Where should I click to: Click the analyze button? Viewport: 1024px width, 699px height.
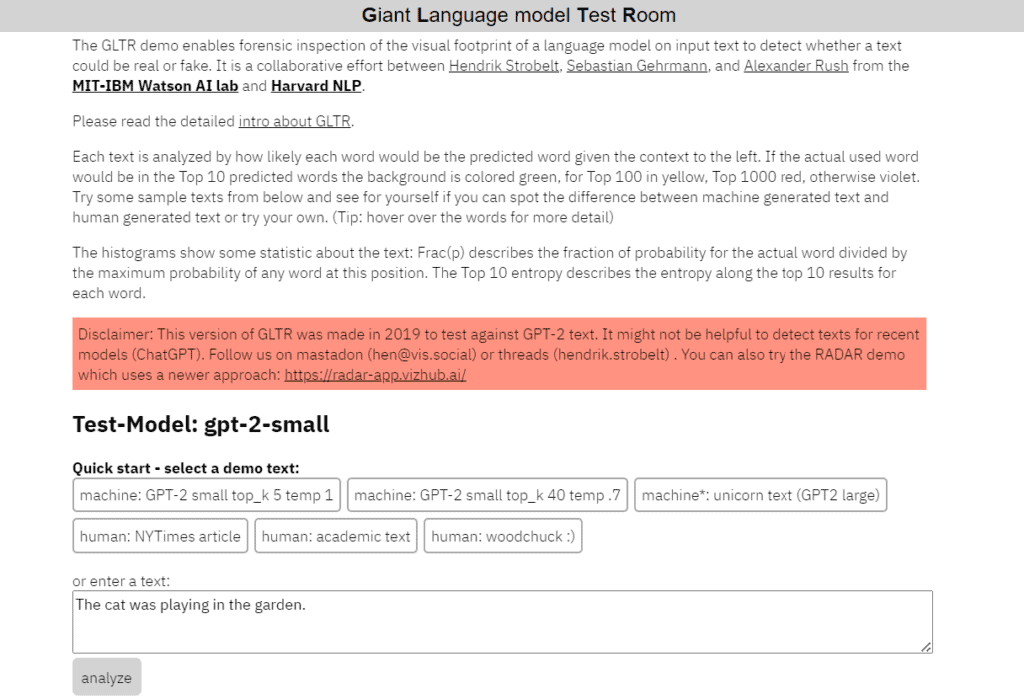point(106,677)
